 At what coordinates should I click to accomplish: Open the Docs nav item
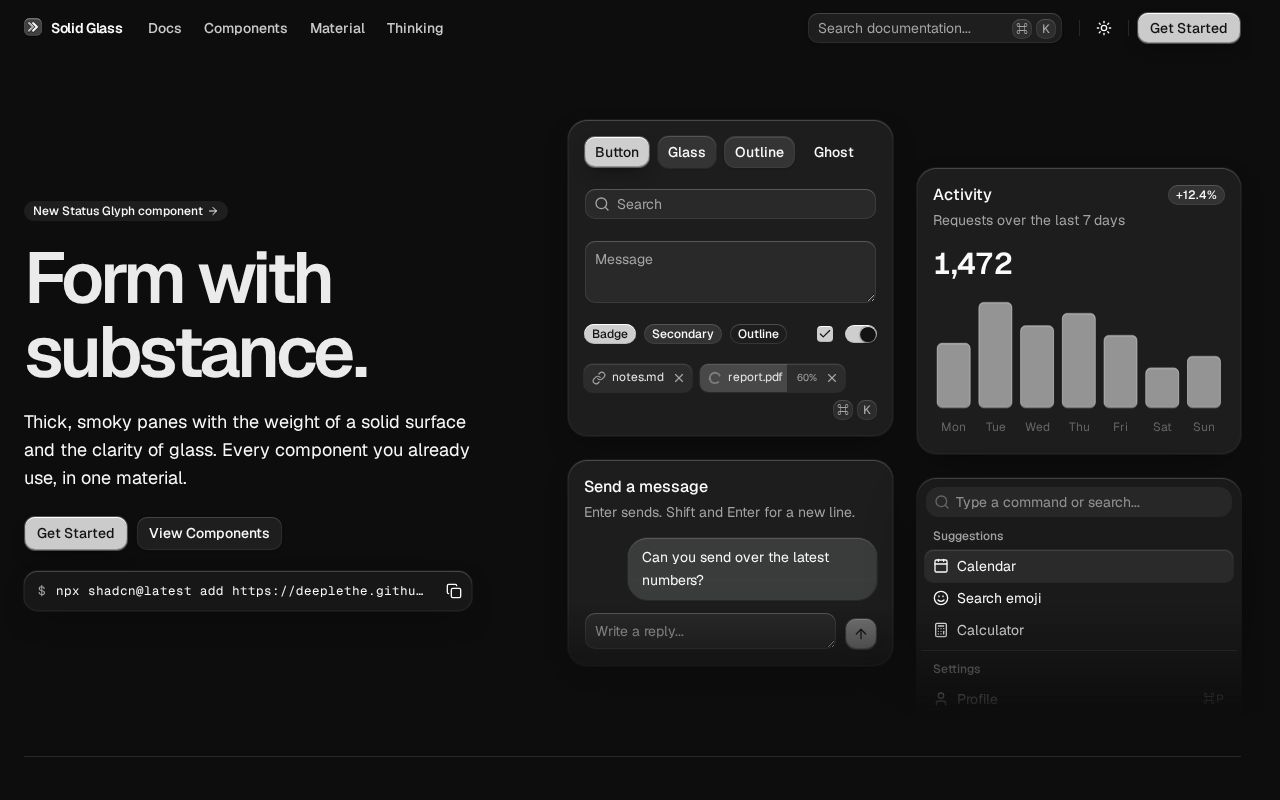click(165, 28)
